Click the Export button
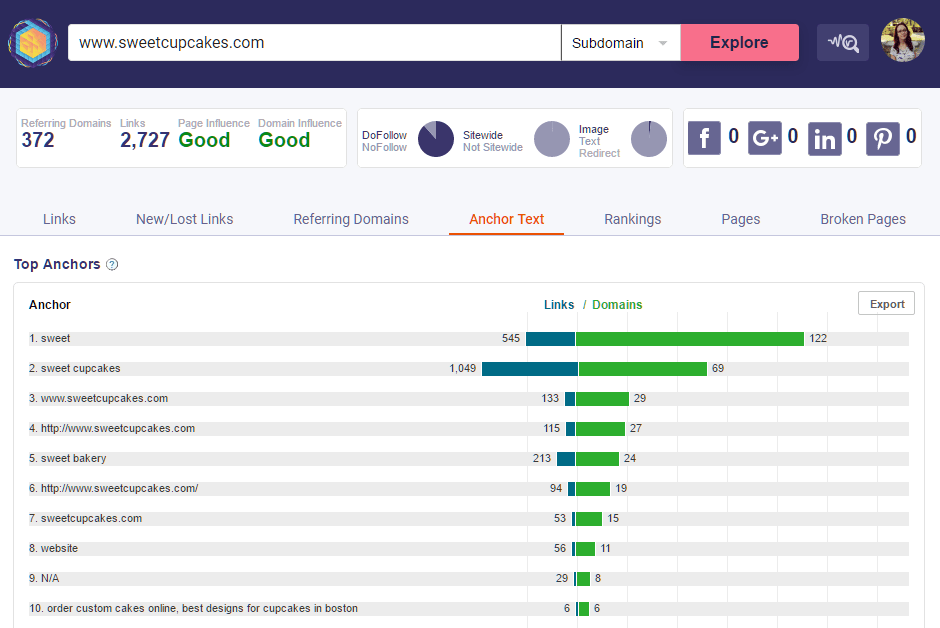The width and height of the screenshot is (940, 628). click(x=887, y=304)
